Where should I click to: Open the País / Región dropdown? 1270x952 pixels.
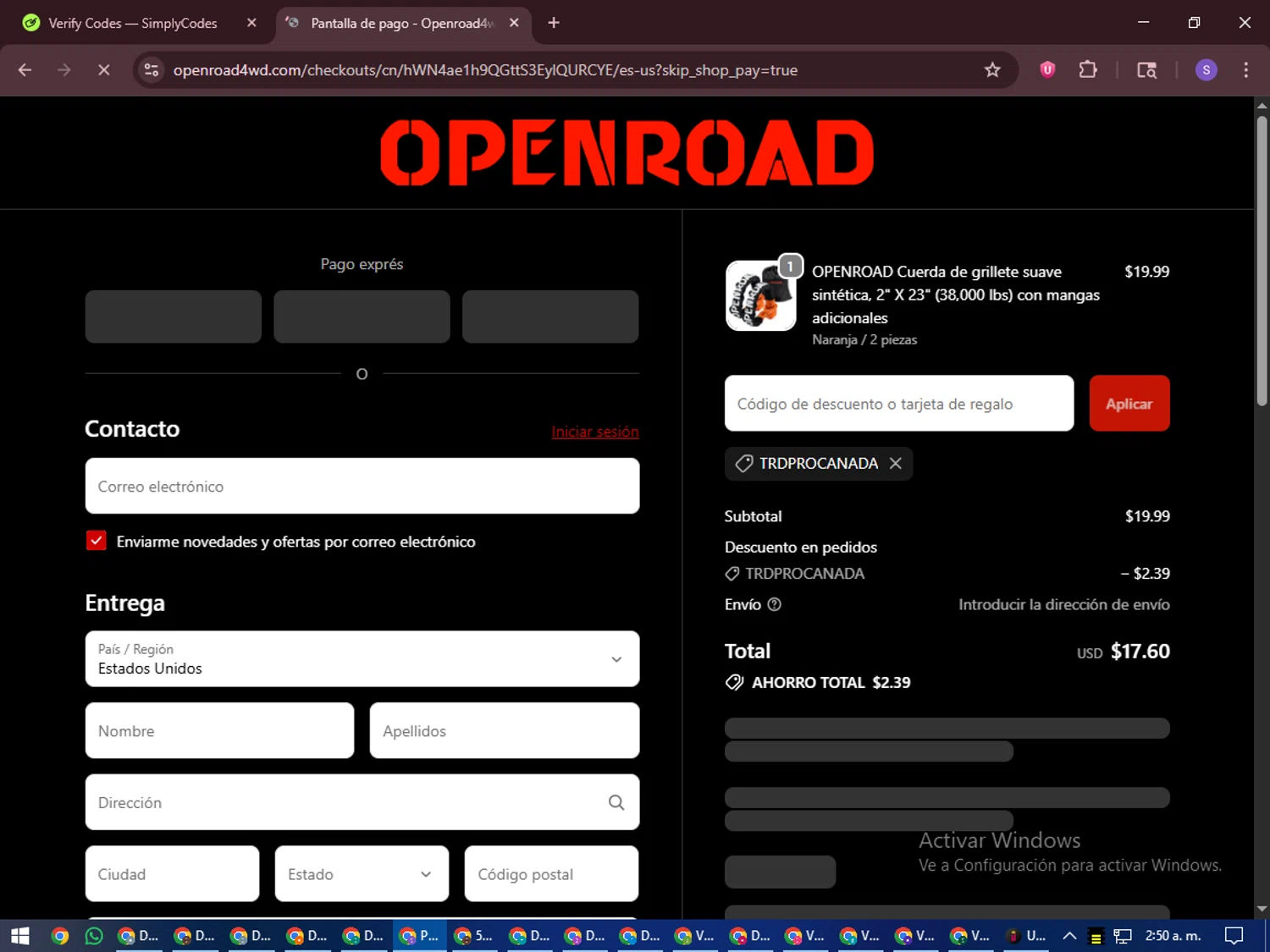click(362, 658)
